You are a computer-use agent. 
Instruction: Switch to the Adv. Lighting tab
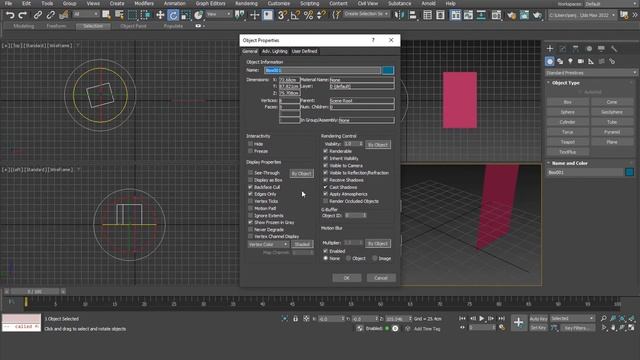[x=275, y=51]
